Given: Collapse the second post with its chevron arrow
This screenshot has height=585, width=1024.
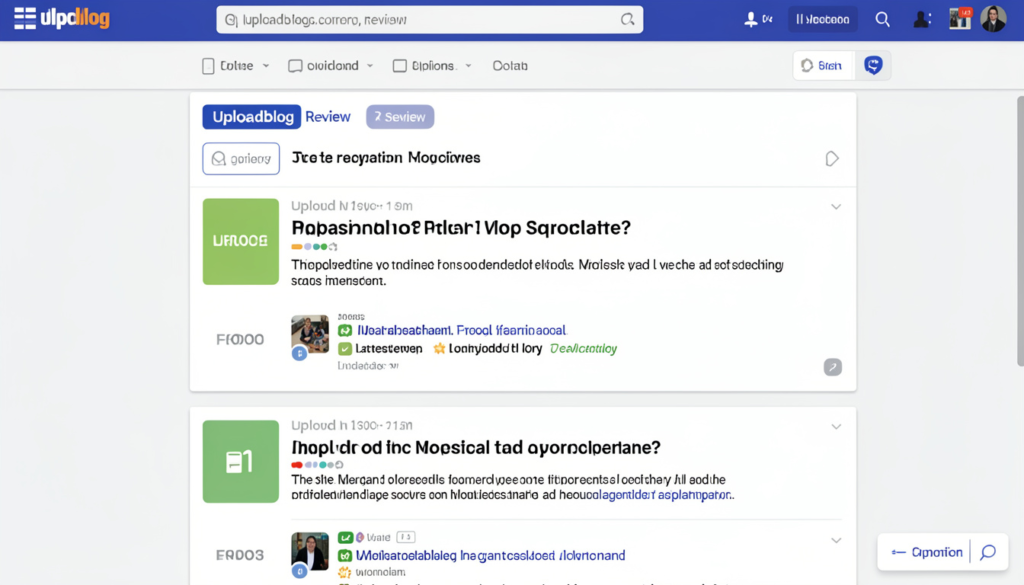Looking at the screenshot, I should tap(836, 425).
